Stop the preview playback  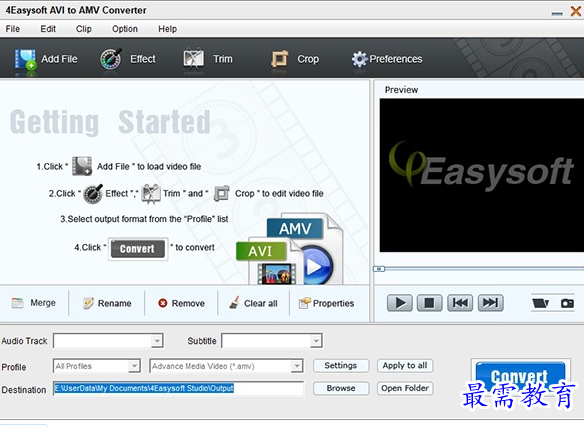click(429, 303)
